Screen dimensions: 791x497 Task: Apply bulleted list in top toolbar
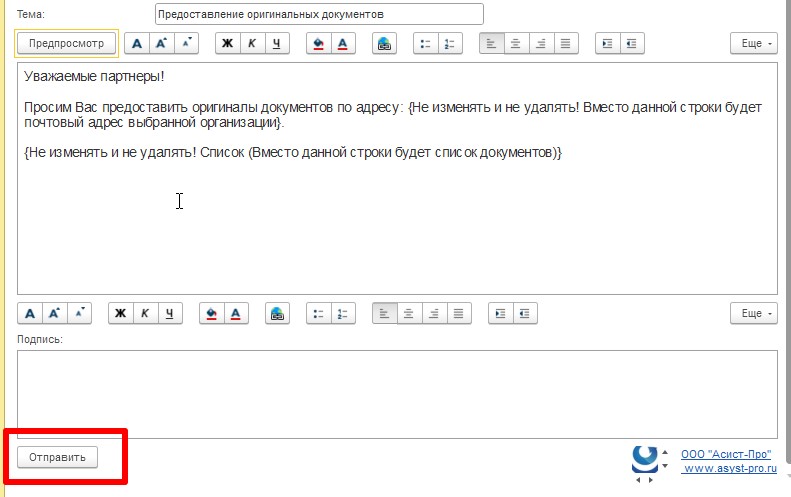(425, 43)
